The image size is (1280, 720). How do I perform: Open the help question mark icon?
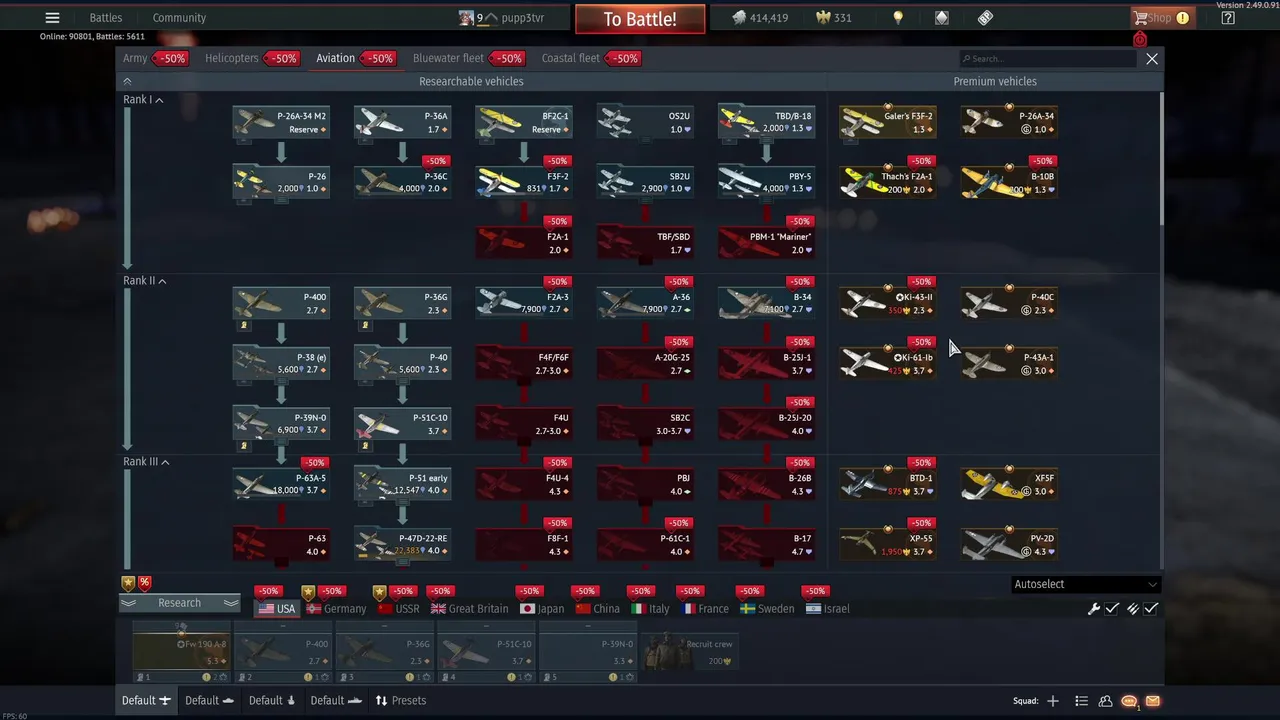(1228, 17)
